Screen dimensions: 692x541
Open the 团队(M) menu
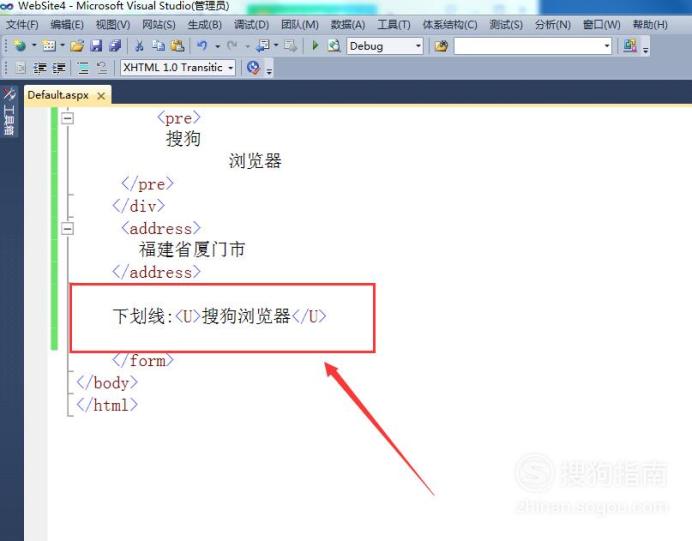click(x=300, y=24)
